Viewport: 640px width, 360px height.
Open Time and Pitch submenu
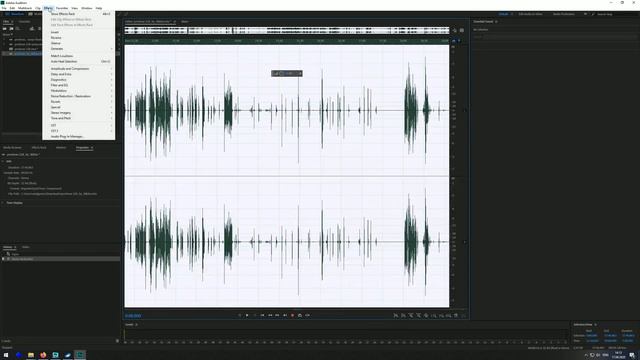(79, 118)
